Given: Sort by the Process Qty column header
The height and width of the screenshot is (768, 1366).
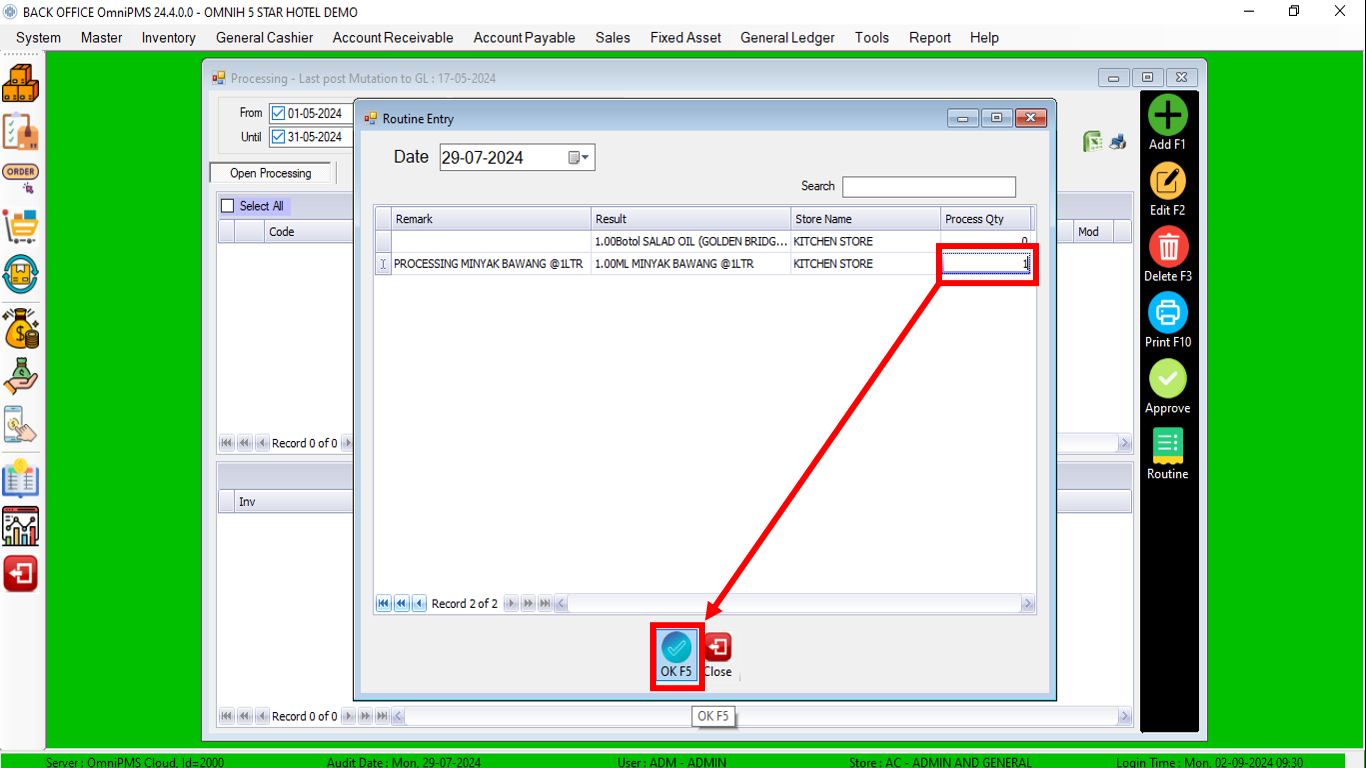Looking at the screenshot, I should pyautogui.click(x=986, y=219).
